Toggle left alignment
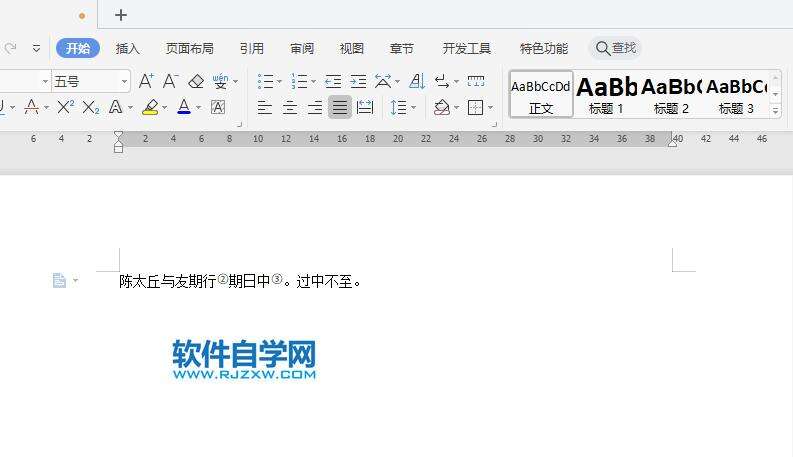Screen dimensions: 793x457 coord(265,107)
